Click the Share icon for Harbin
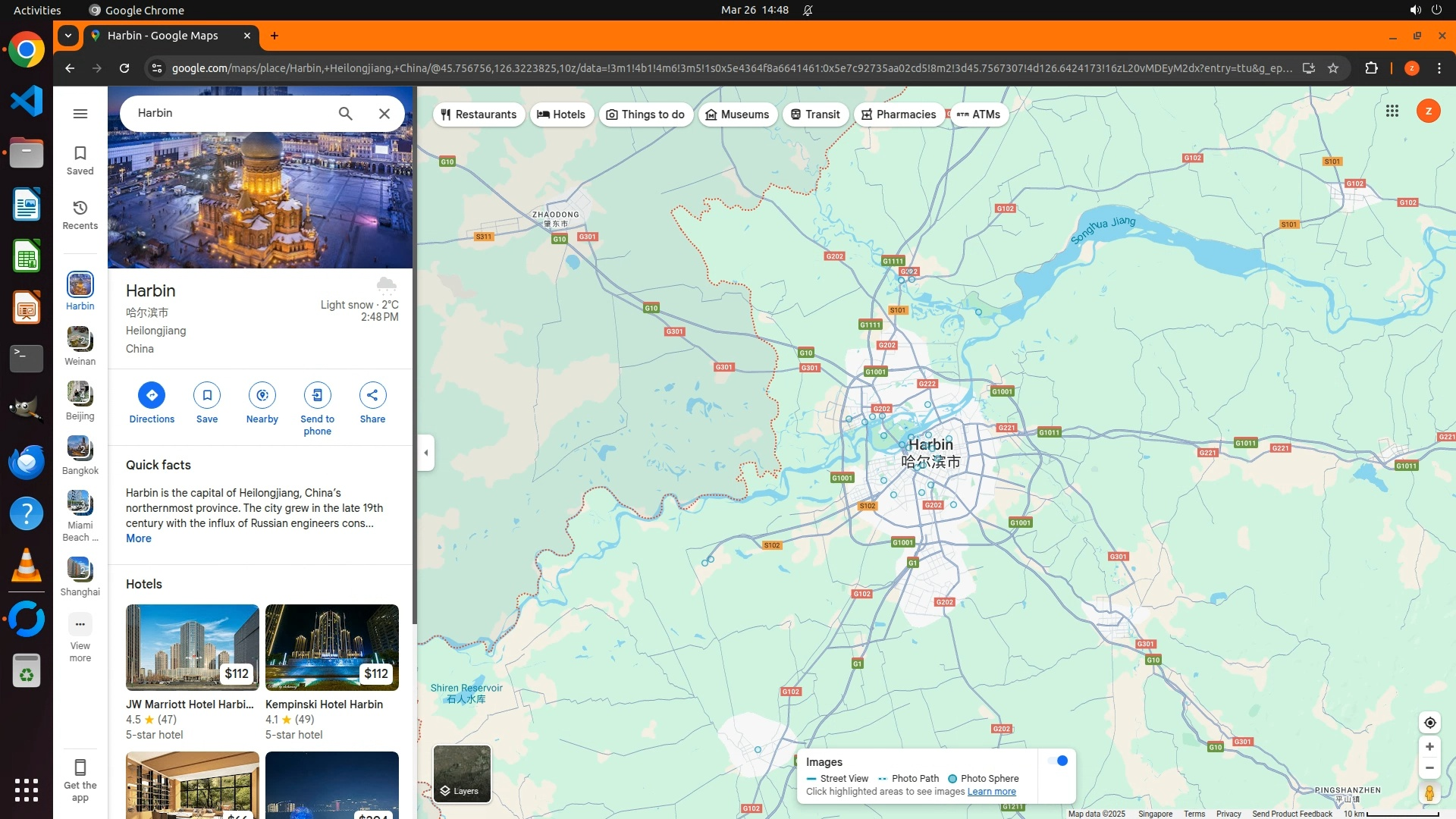 (x=372, y=395)
